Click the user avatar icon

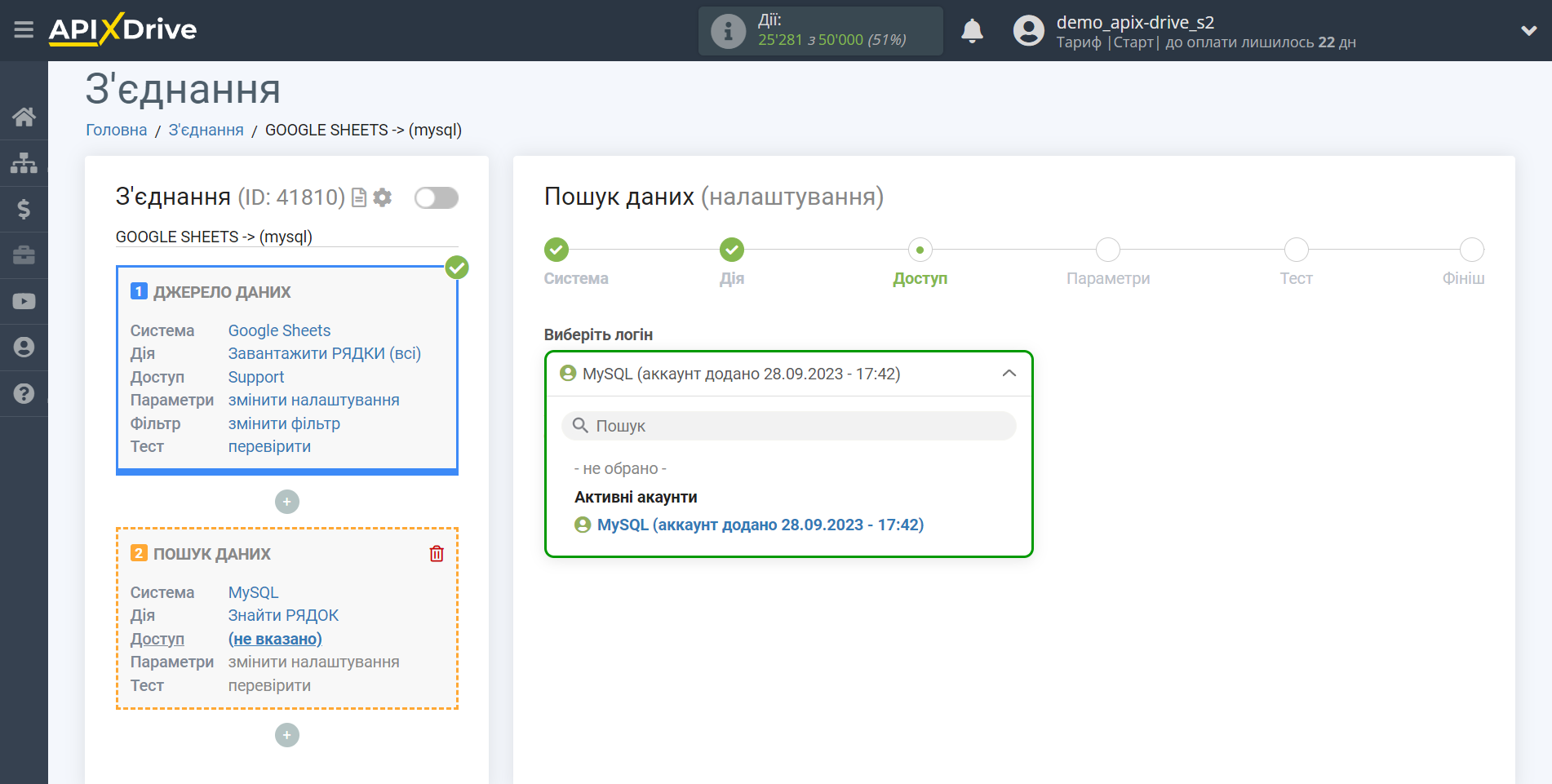click(1028, 31)
